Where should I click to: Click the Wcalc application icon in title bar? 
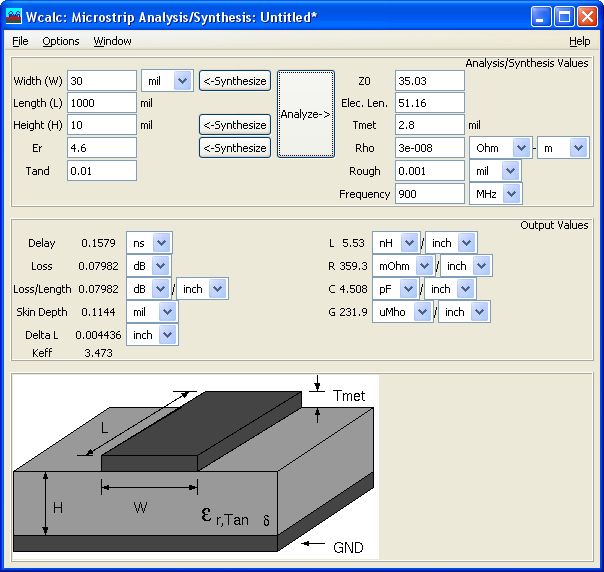coord(14,16)
